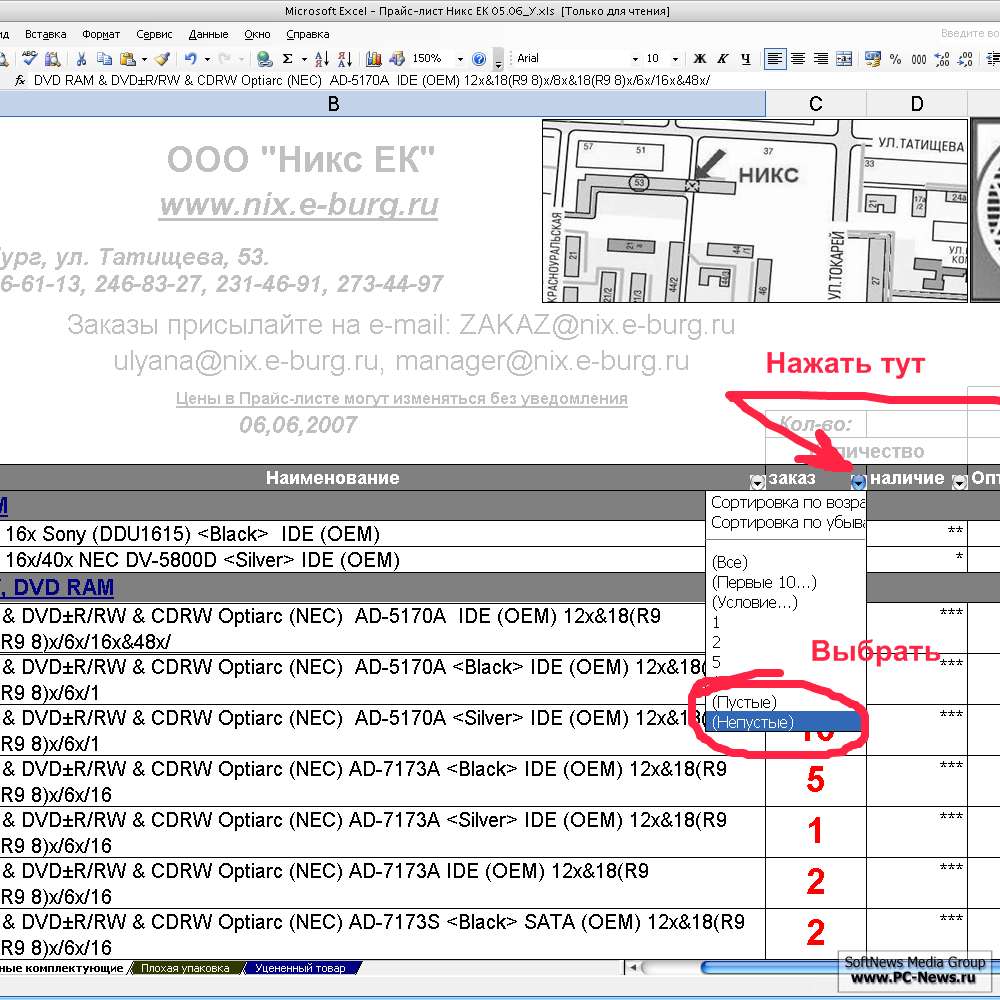Apply currency number format
Viewport: 1000px width, 1000px height.
[872, 59]
